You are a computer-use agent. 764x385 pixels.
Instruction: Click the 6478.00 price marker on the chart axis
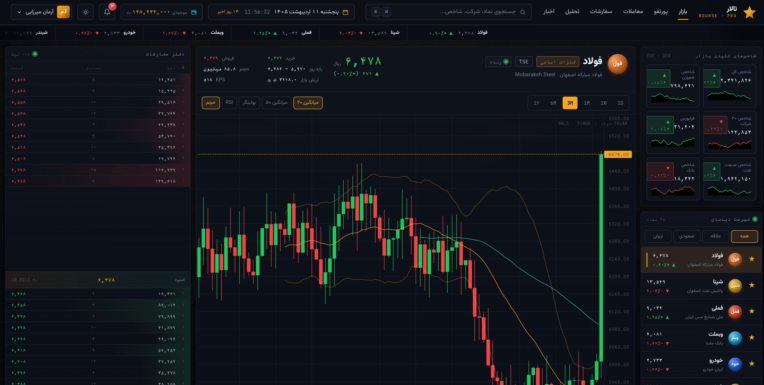coord(617,154)
